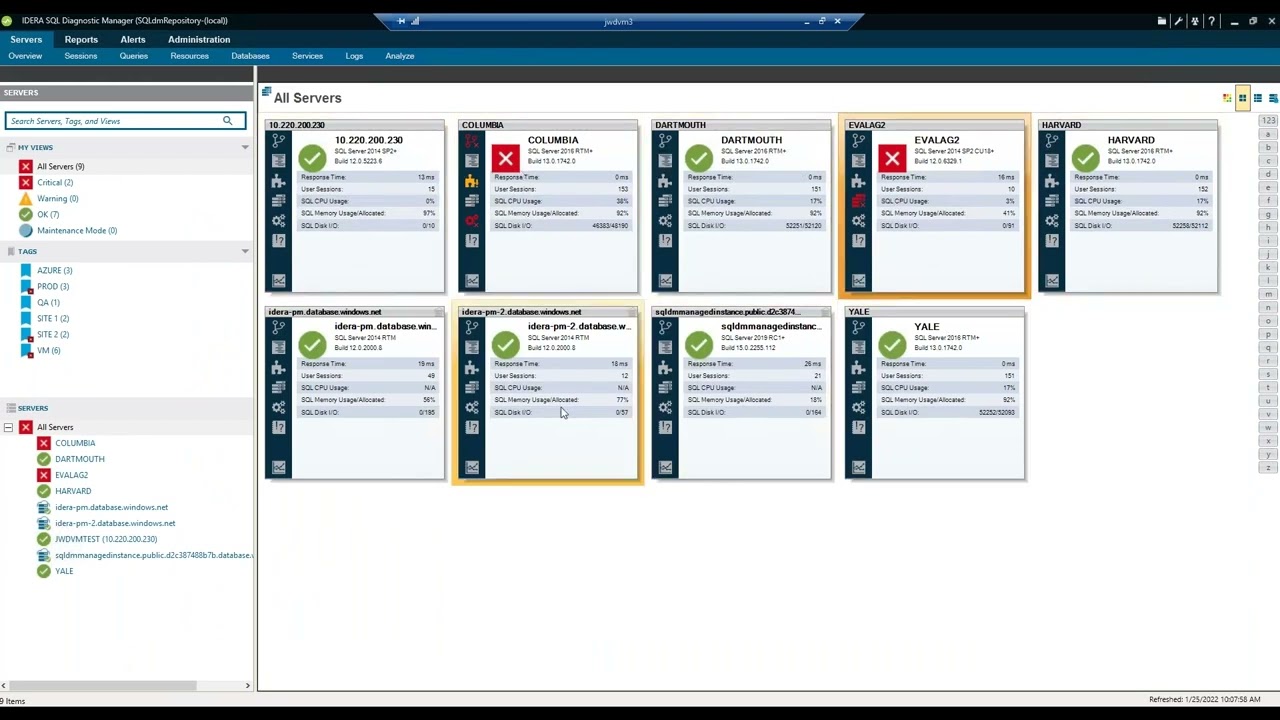Open queries icon on the 10.220.200.230 card
This screenshot has height=720, width=1280.
coord(278,160)
